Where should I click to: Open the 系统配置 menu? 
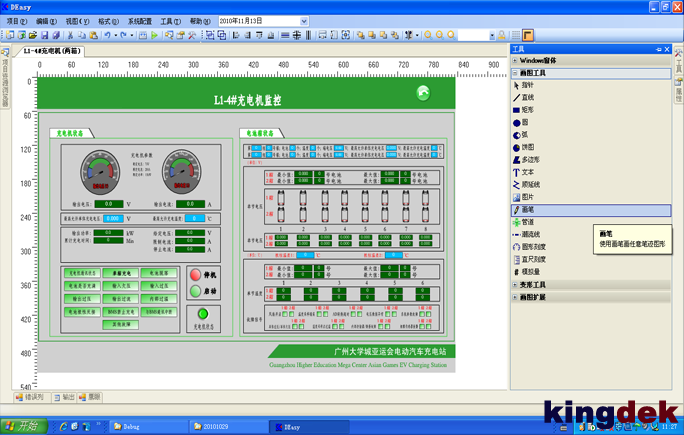coord(140,21)
